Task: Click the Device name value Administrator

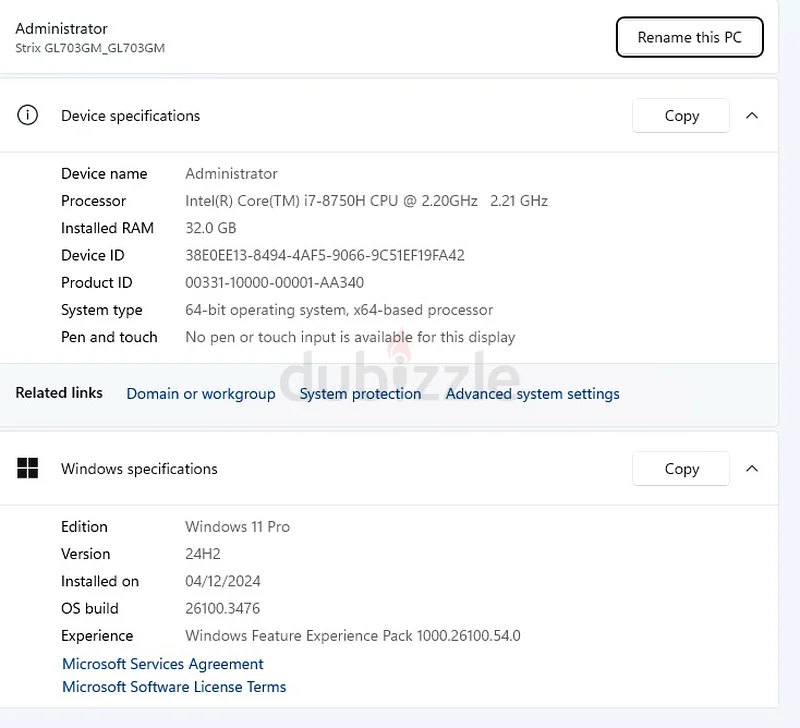Action: 231,174
